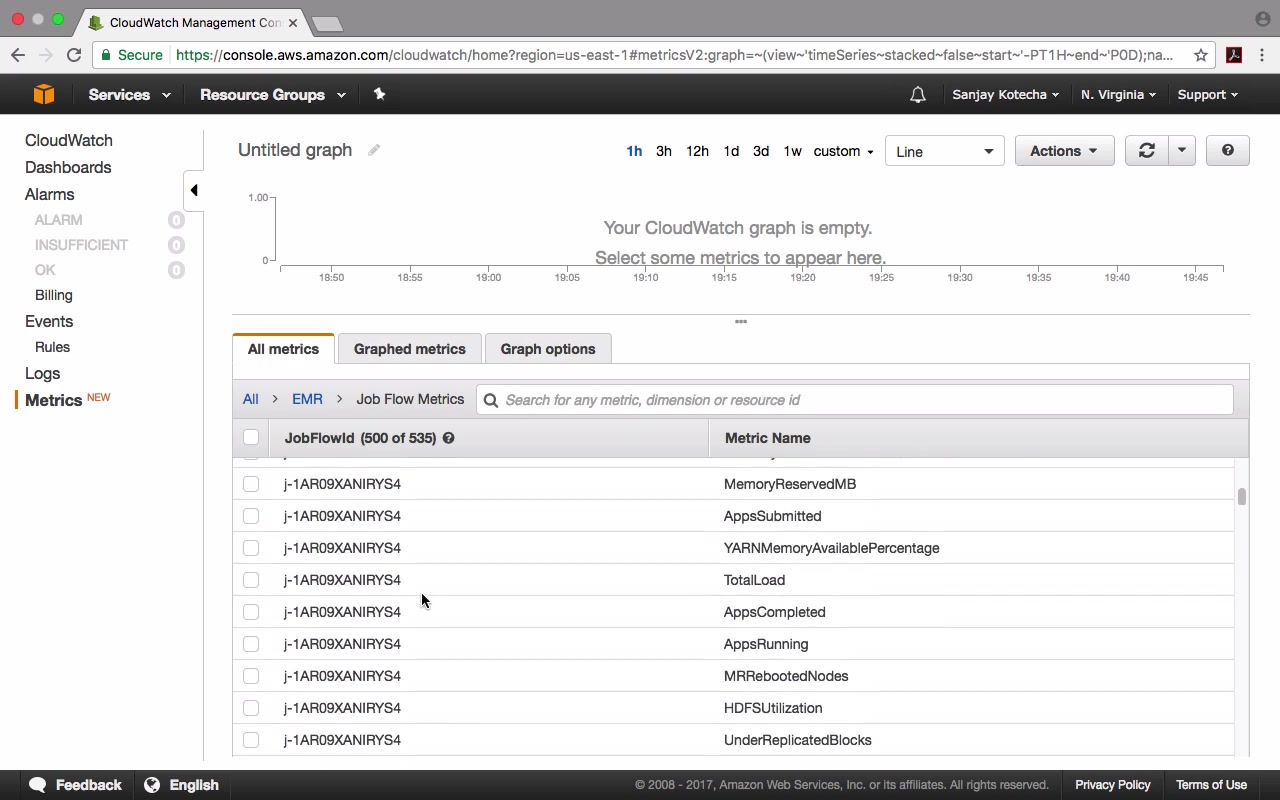Click the PDF extension icon in browser toolbar
The height and width of the screenshot is (800, 1280).
click(1234, 55)
